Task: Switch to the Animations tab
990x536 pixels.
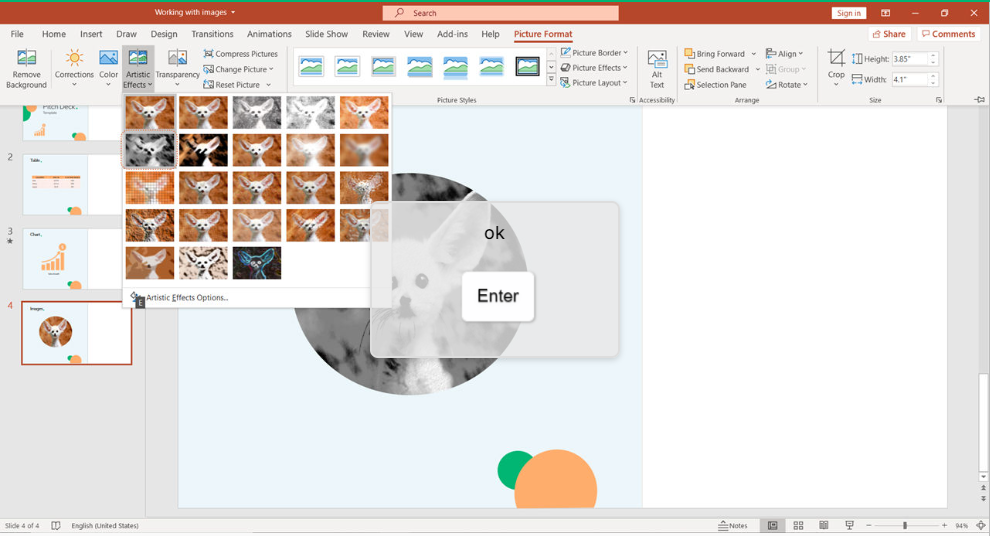Action: (x=269, y=34)
